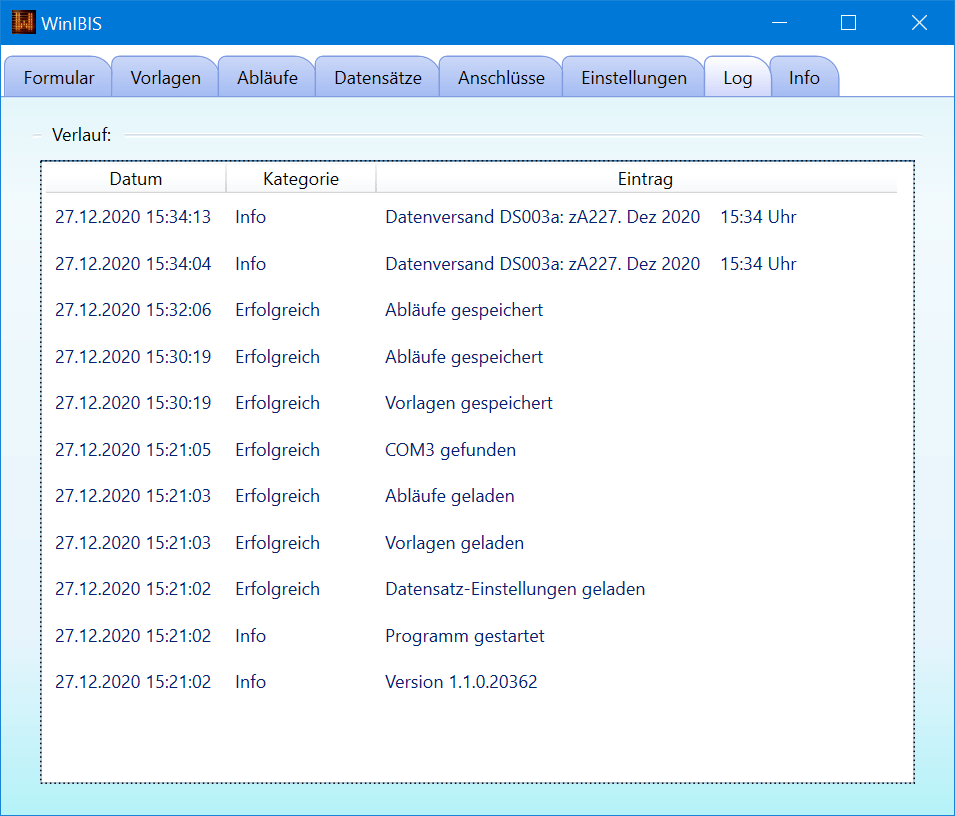Click Info category in Version row
This screenshot has width=955, height=816.
coord(250,682)
